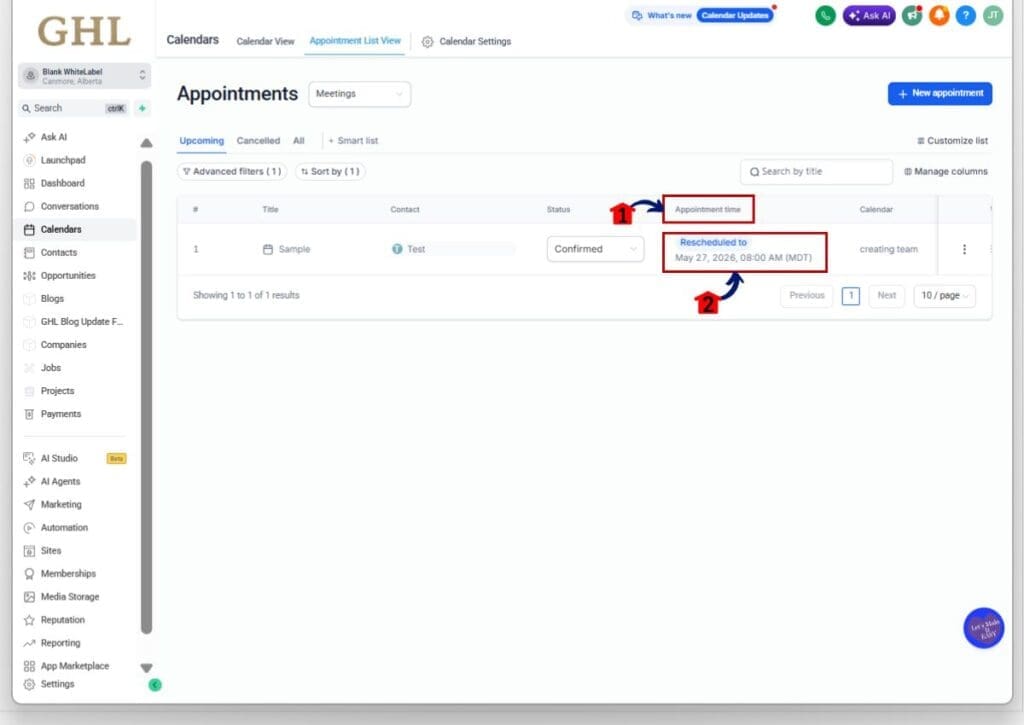This screenshot has width=1024, height=725.
Task: Add a Smart list
Action: [353, 140]
